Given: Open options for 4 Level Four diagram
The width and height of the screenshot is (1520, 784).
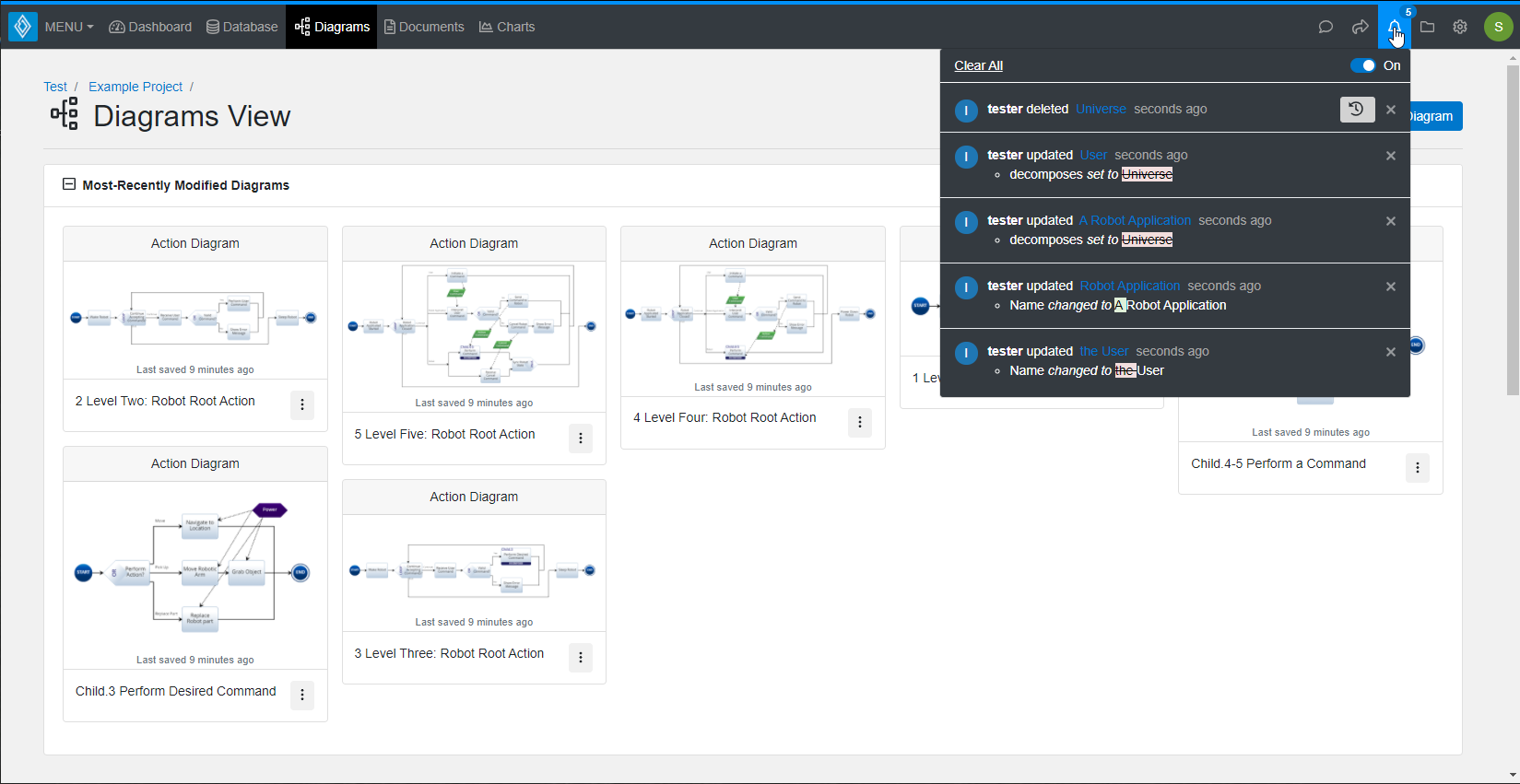Looking at the screenshot, I should (x=860, y=422).
